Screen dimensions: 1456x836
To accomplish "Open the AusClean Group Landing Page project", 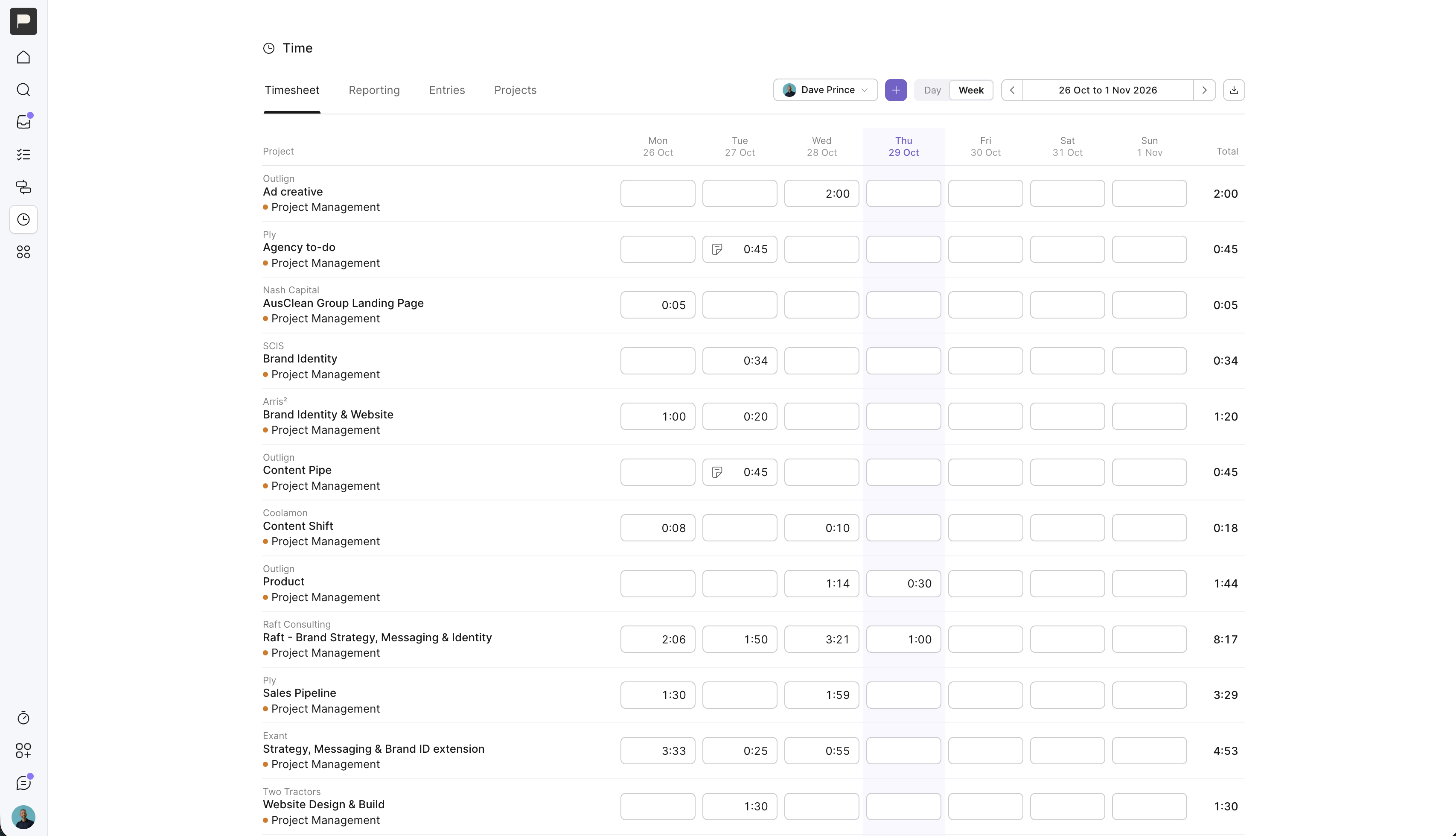I will tap(343, 303).
